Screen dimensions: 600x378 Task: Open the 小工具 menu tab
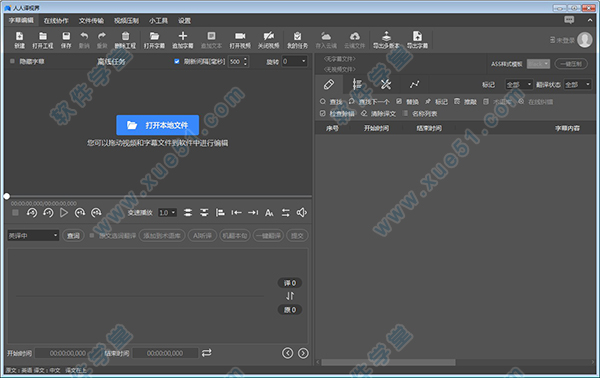point(158,21)
